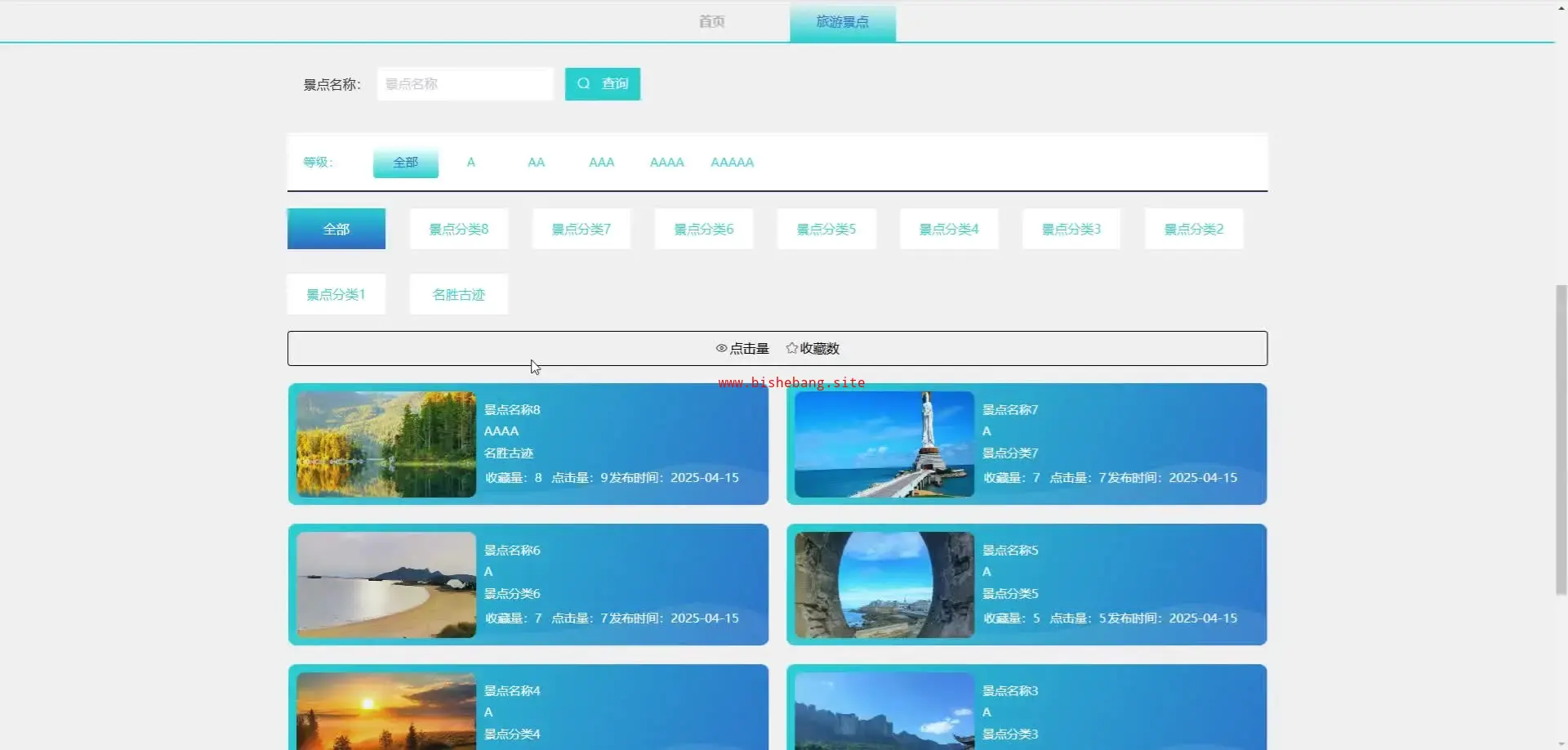This screenshot has width=1568, height=750.
Task: Click the 景点名称6 title link
Action: 512,551
